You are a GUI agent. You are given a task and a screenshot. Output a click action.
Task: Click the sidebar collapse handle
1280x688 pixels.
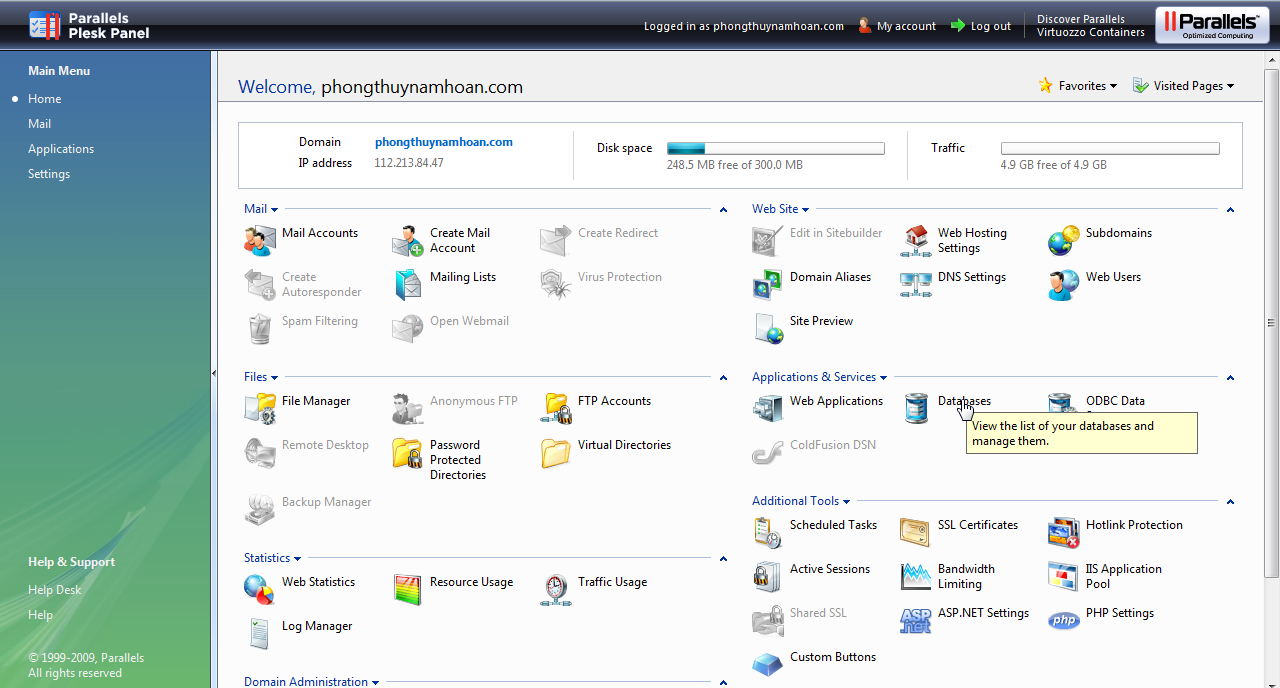click(x=214, y=373)
